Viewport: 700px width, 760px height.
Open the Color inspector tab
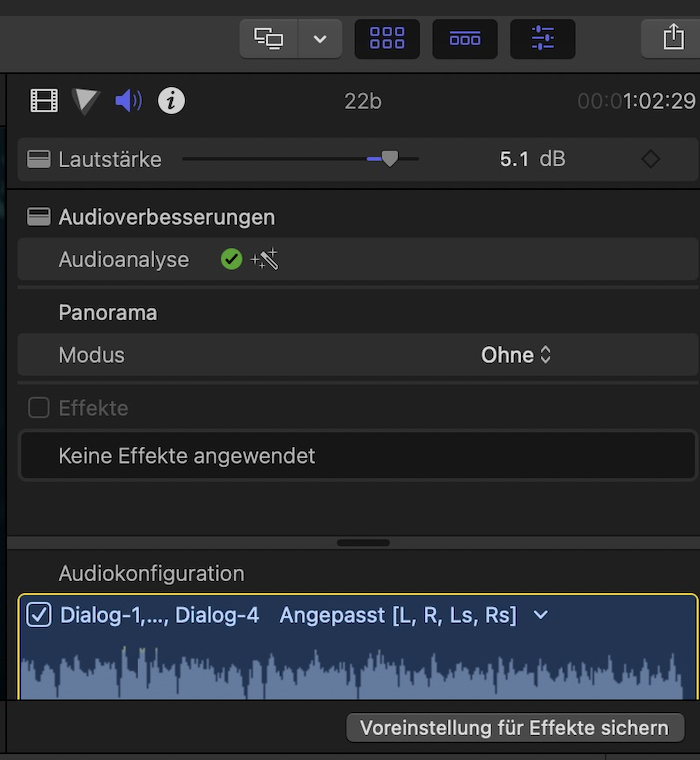click(x=86, y=101)
